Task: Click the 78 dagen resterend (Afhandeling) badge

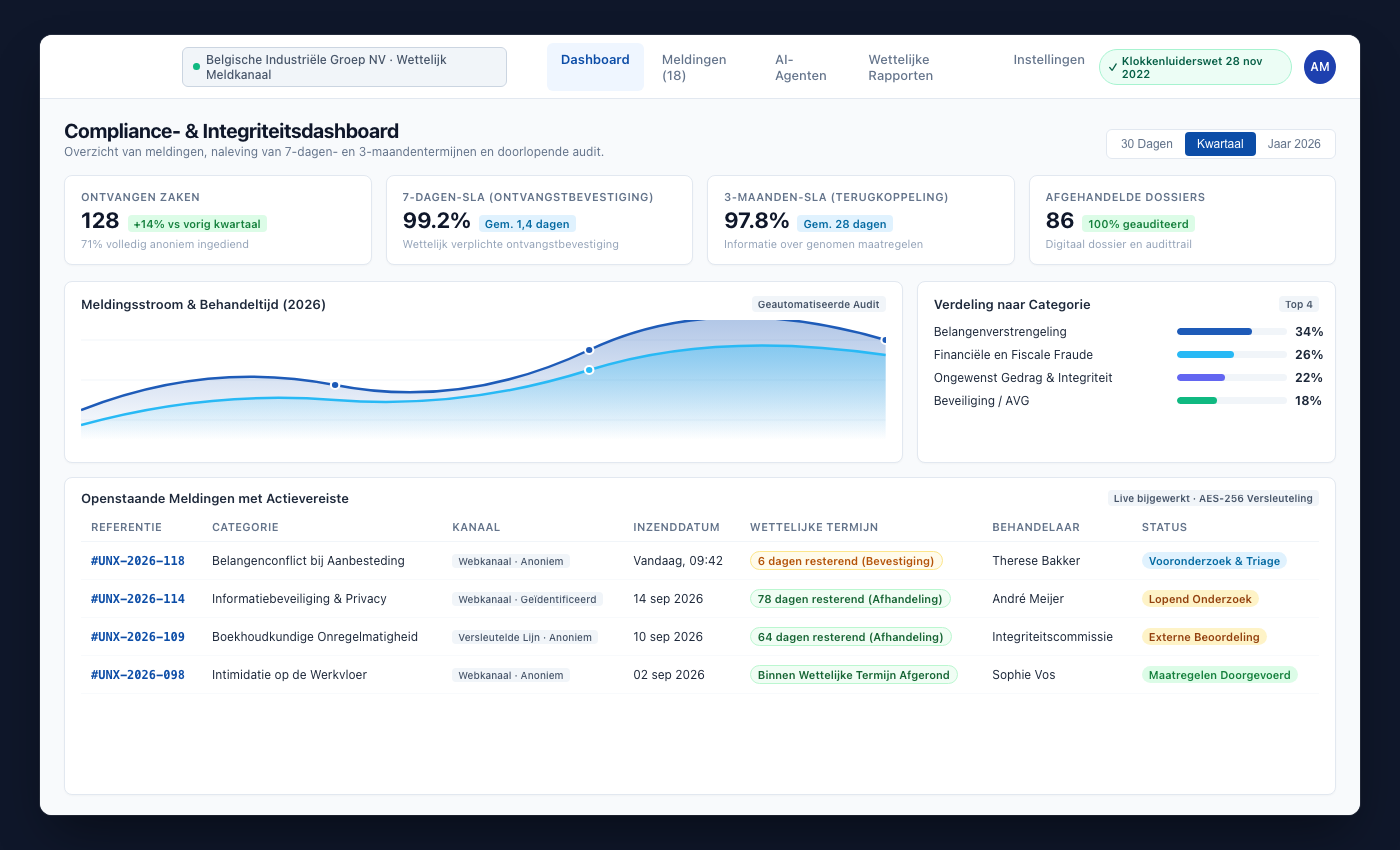Action: [x=850, y=599]
